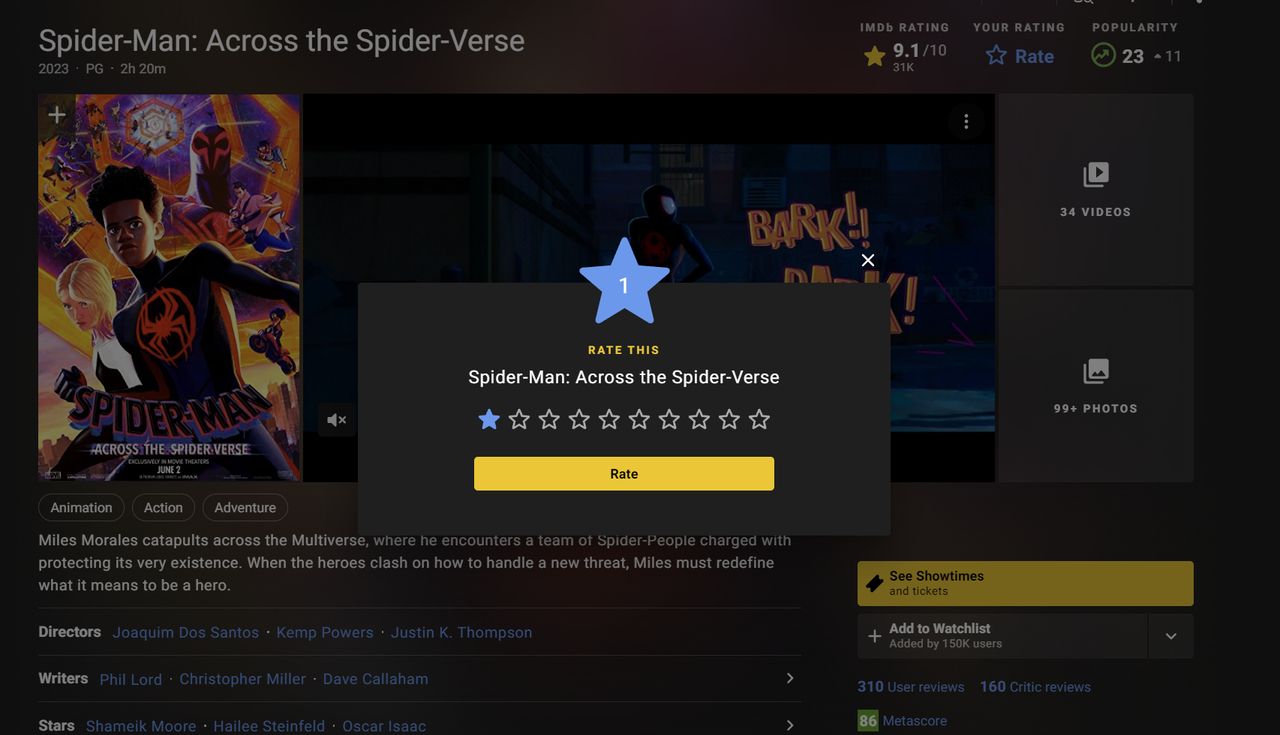This screenshot has height=735, width=1280.
Task: Click the first filled blue rating star
Action: [489, 419]
